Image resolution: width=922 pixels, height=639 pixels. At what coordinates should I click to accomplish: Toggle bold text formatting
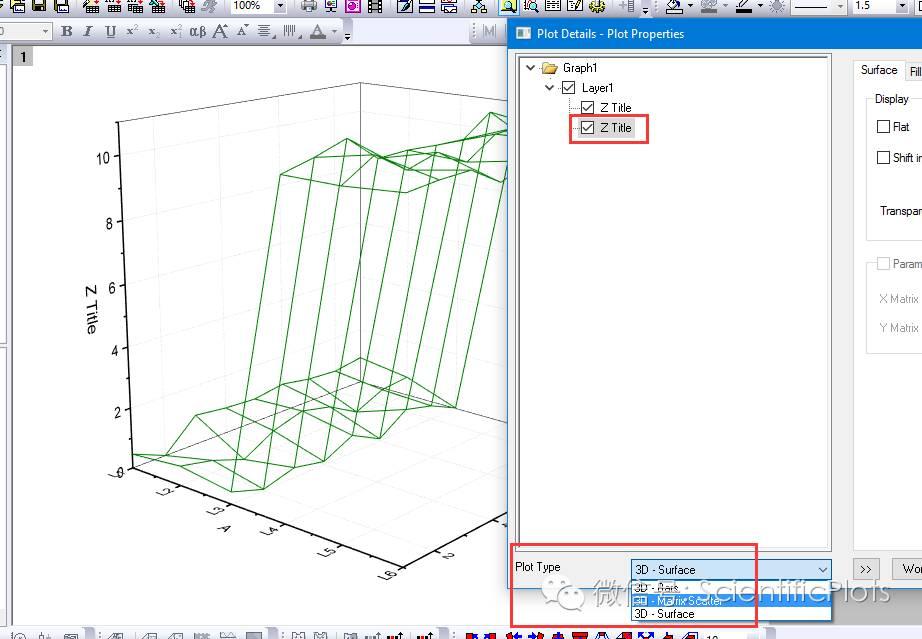(x=65, y=31)
